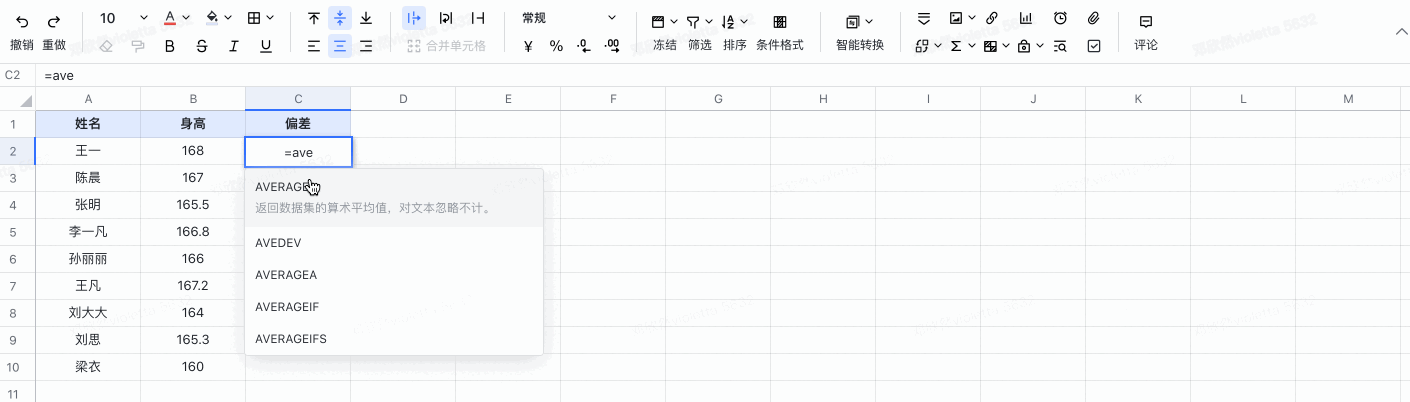Toggle horizontal center alignment
Viewport: 1410px width, 402px height.
point(340,46)
